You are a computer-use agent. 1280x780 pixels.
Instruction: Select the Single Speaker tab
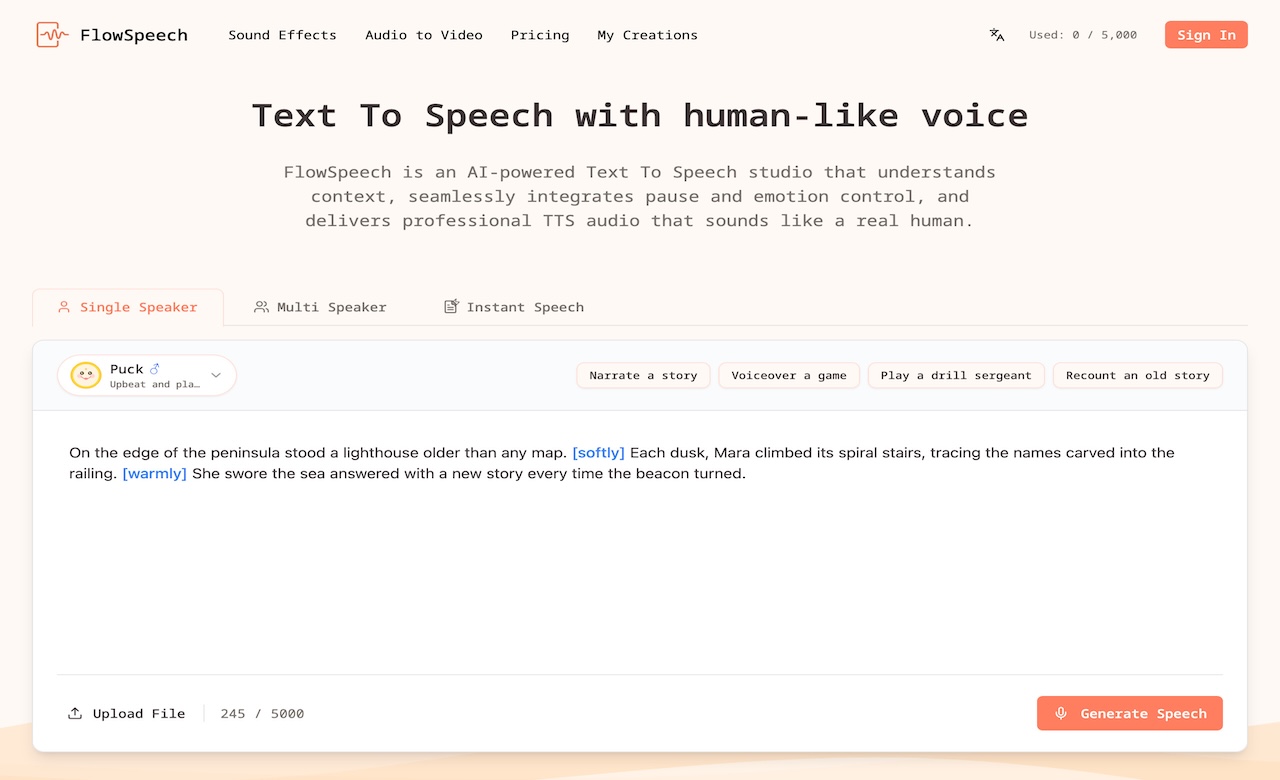tap(128, 307)
